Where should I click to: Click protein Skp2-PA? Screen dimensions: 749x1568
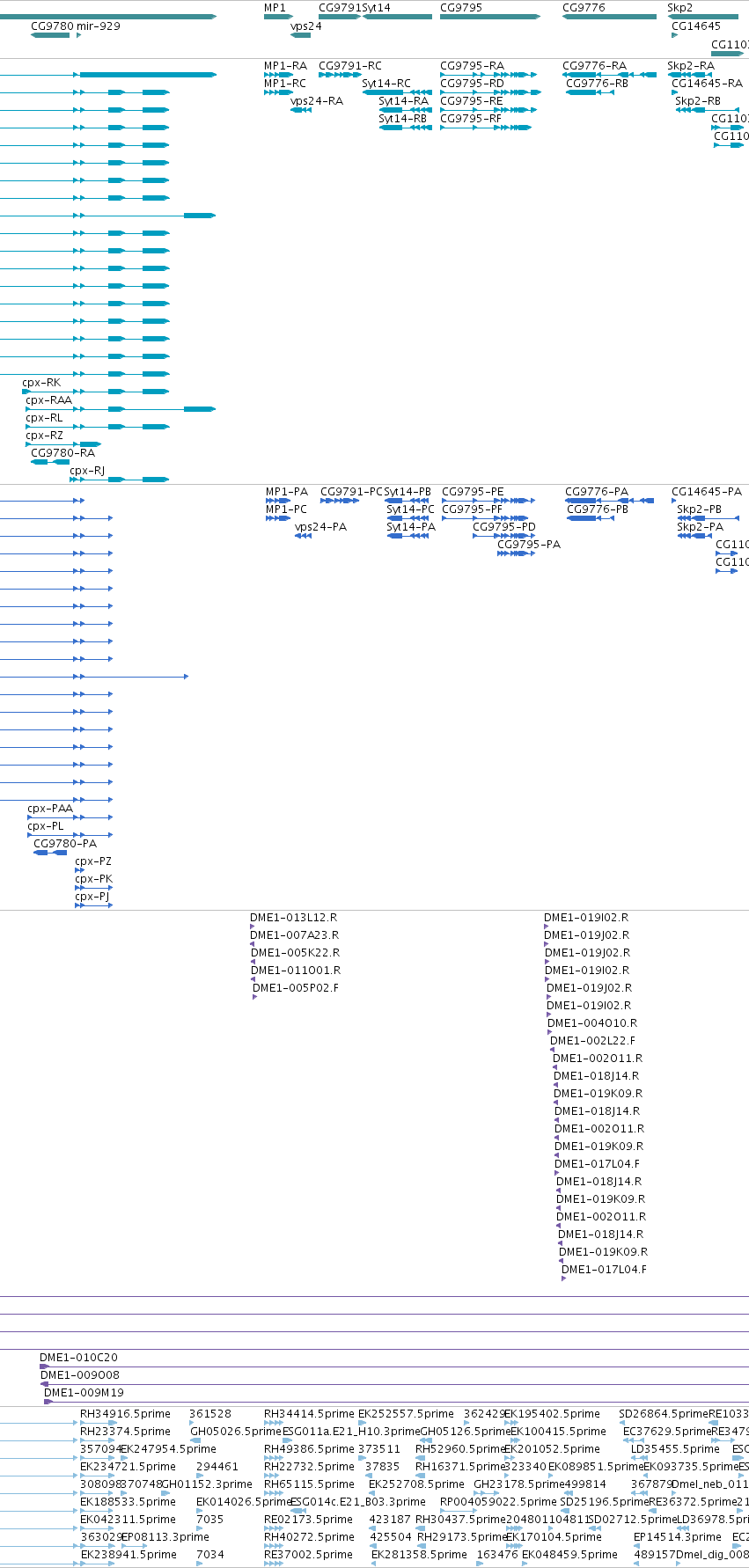click(x=700, y=527)
